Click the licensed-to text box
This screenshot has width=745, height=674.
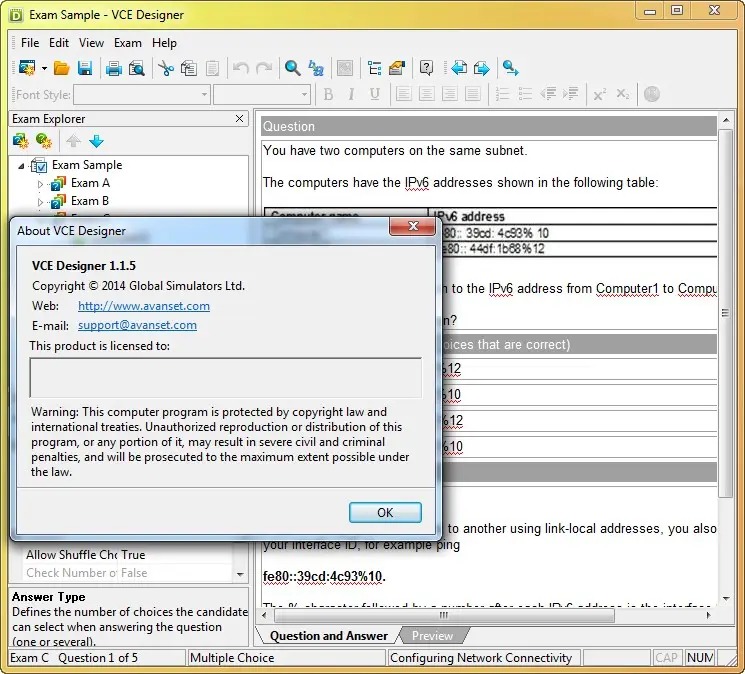225,377
